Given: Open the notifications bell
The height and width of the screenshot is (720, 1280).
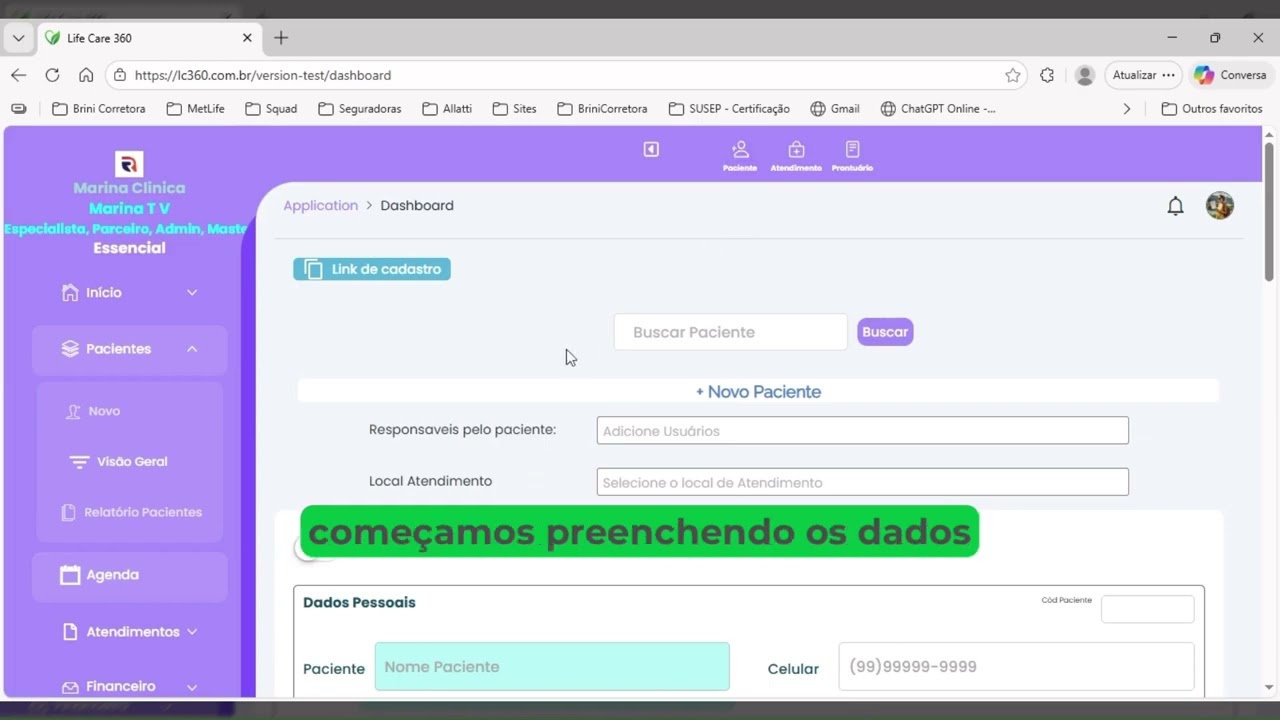Looking at the screenshot, I should [1176, 206].
